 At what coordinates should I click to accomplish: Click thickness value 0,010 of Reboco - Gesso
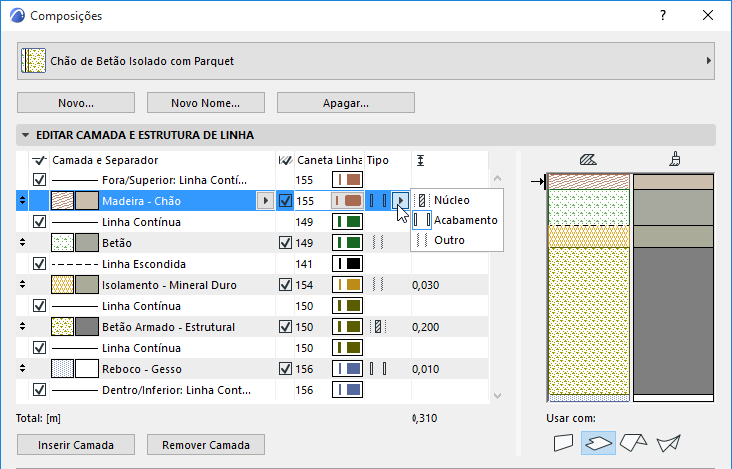426,369
